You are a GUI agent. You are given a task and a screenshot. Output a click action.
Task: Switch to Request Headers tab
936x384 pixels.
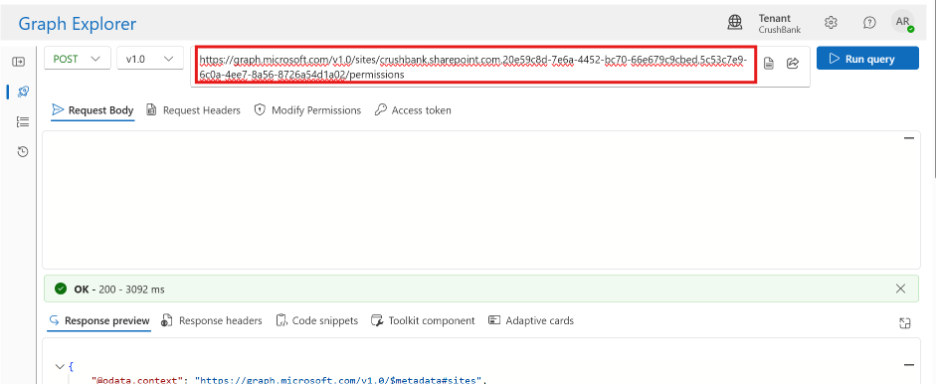coord(193,110)
